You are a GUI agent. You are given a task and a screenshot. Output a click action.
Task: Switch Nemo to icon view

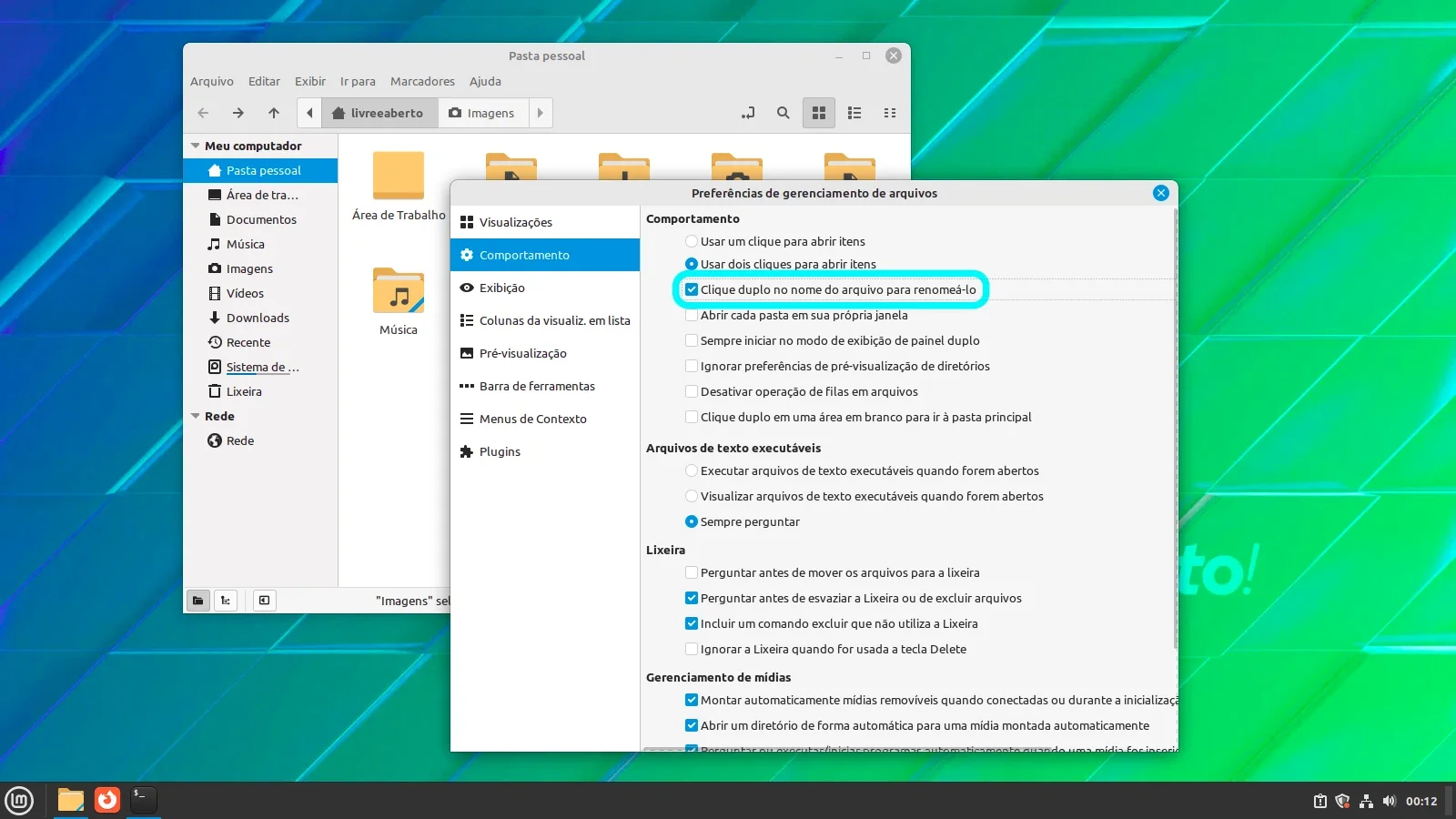(819, 113)
